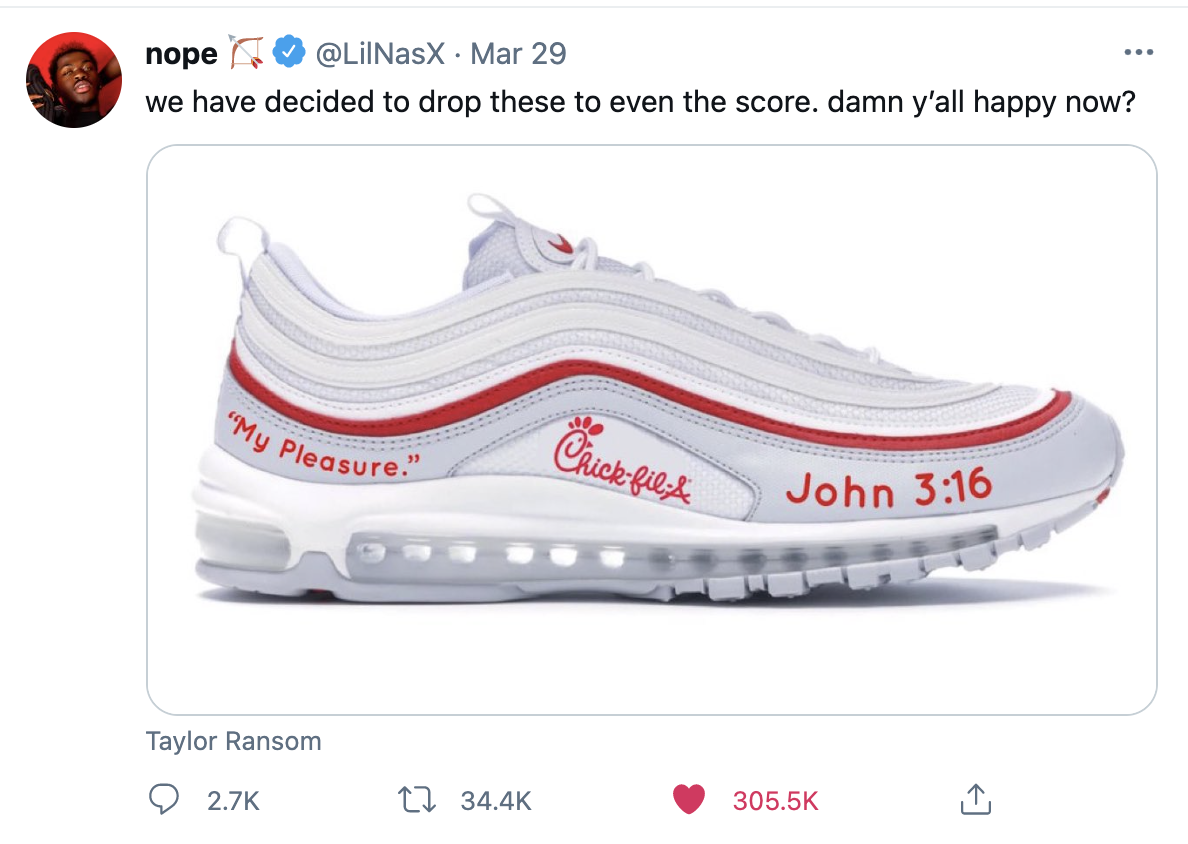Click the 305.5K likes count
Image resolution: width=1188 pixels, height=844 pixels.
775,800
